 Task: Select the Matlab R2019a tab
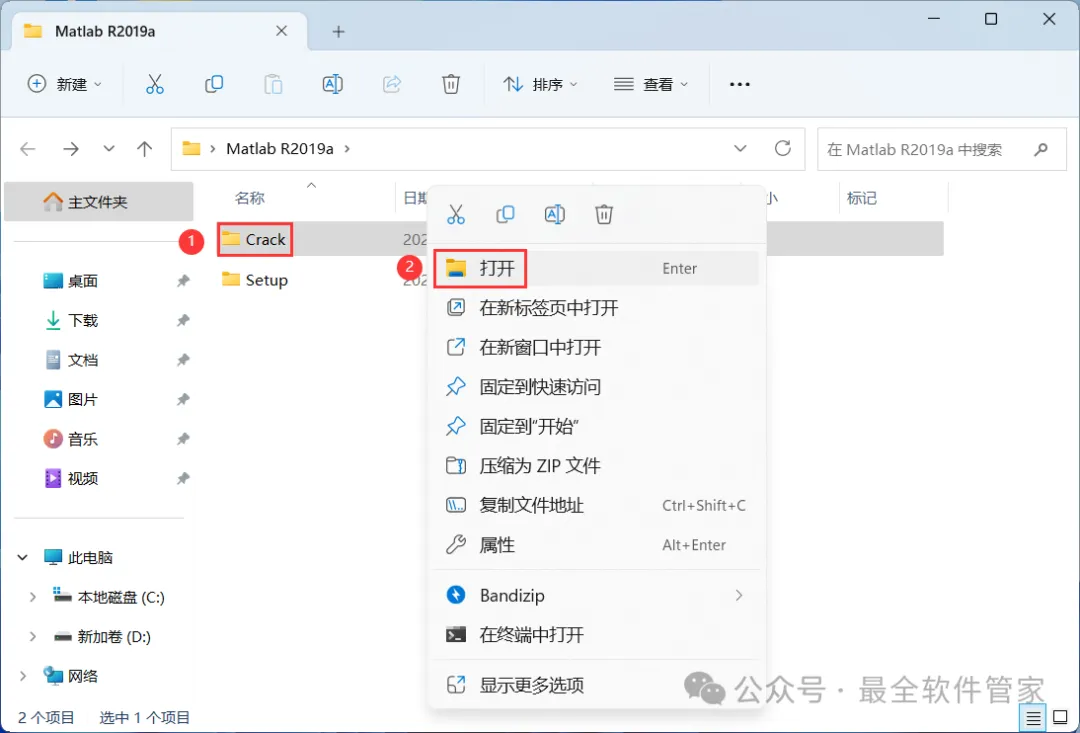[x=160, y=32]
